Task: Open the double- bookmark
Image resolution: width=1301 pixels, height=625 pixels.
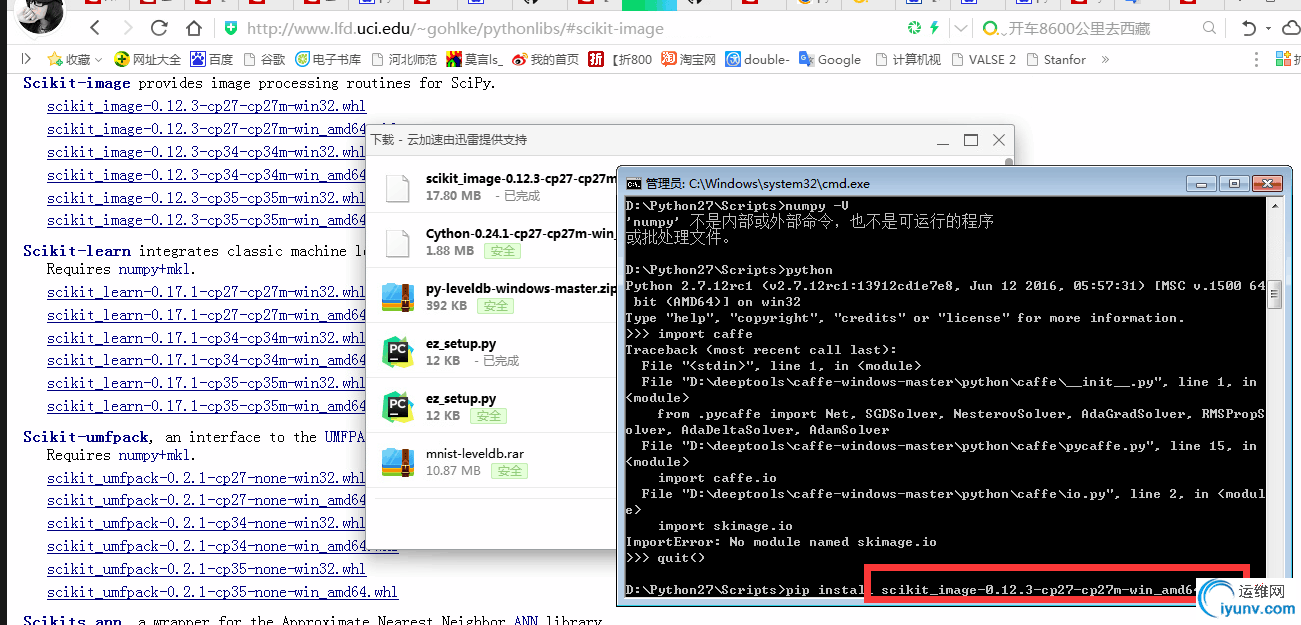Action: [758, 59]
